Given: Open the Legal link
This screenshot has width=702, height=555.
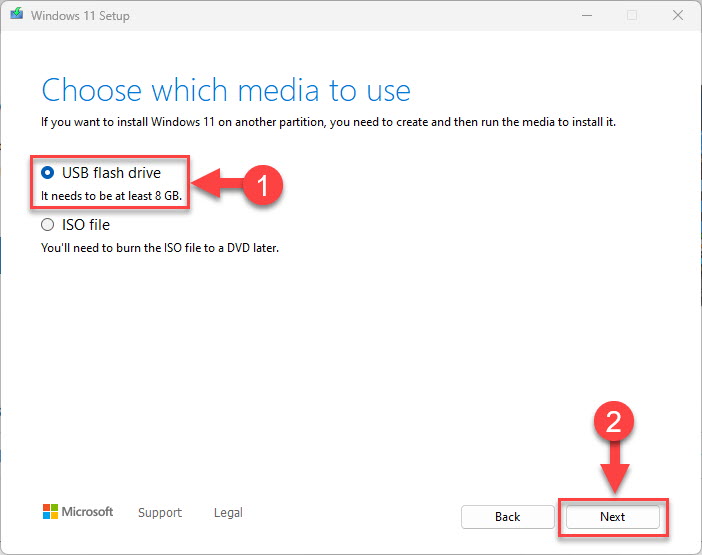Looking at the screenshot, I should pyautogui.click(x=228, y=512).
